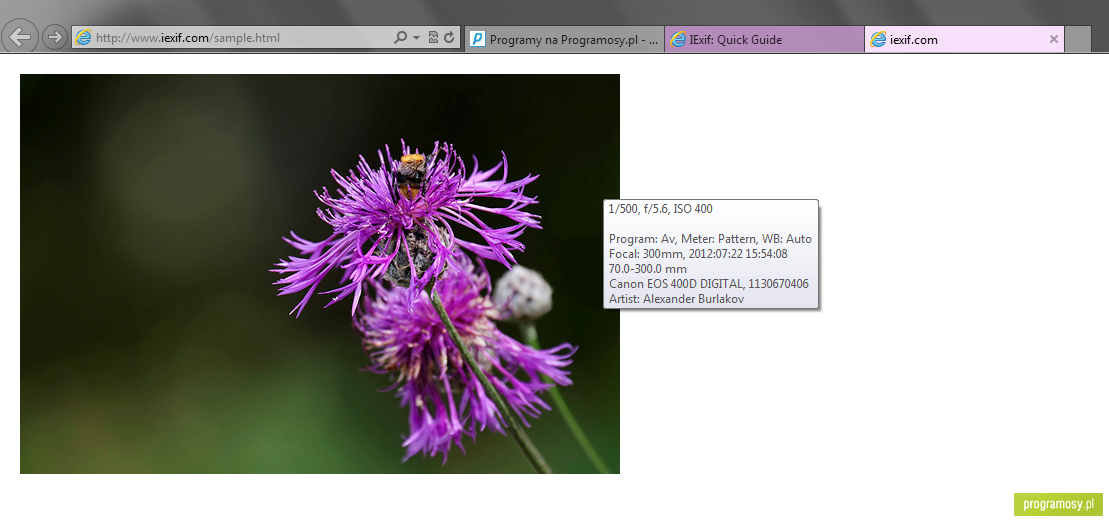Go back with the browser Back arrow
Image resolution: width=1109 pixels, height=522 pixels.
[x=21, y=37]
